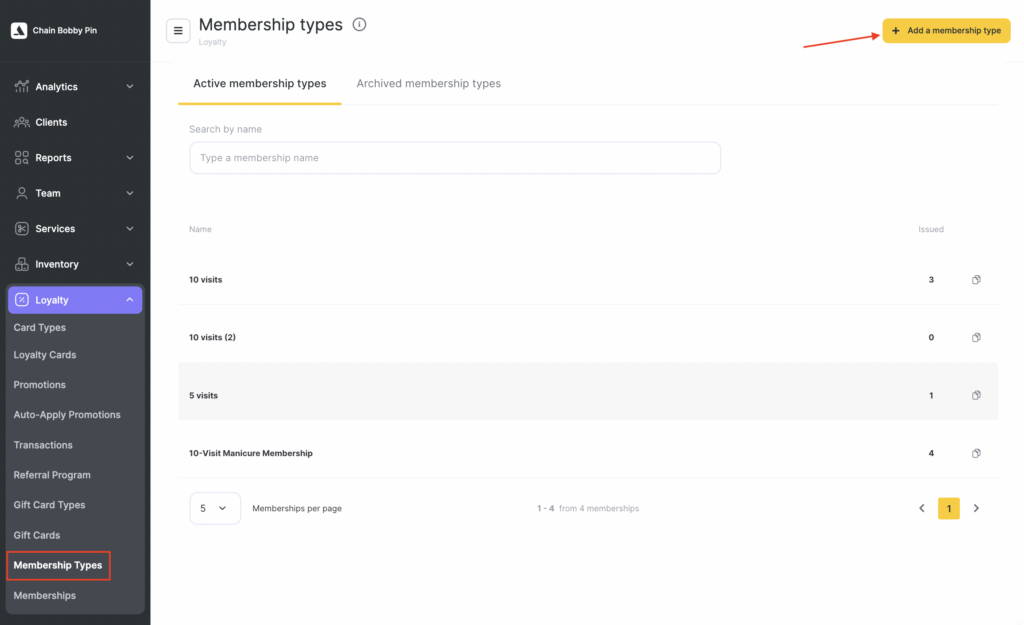Select page 1 pagination button

(x=948, y=508)
